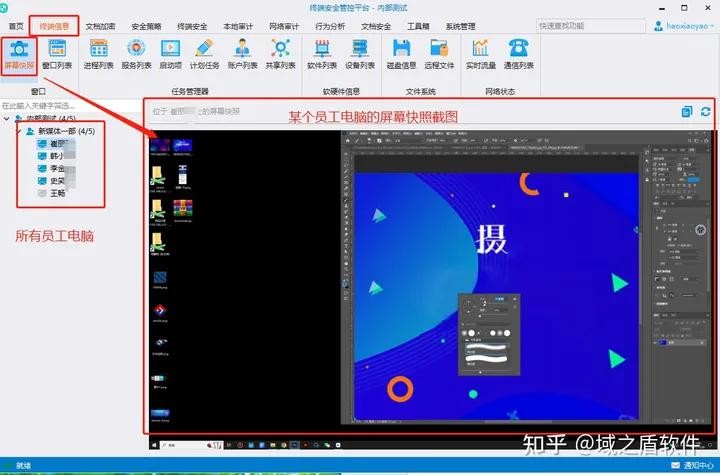This screenshot has height=475, width=720.
Task: Open 启动项 startup items
Action: pyautogui.click(x=170, y=52)
